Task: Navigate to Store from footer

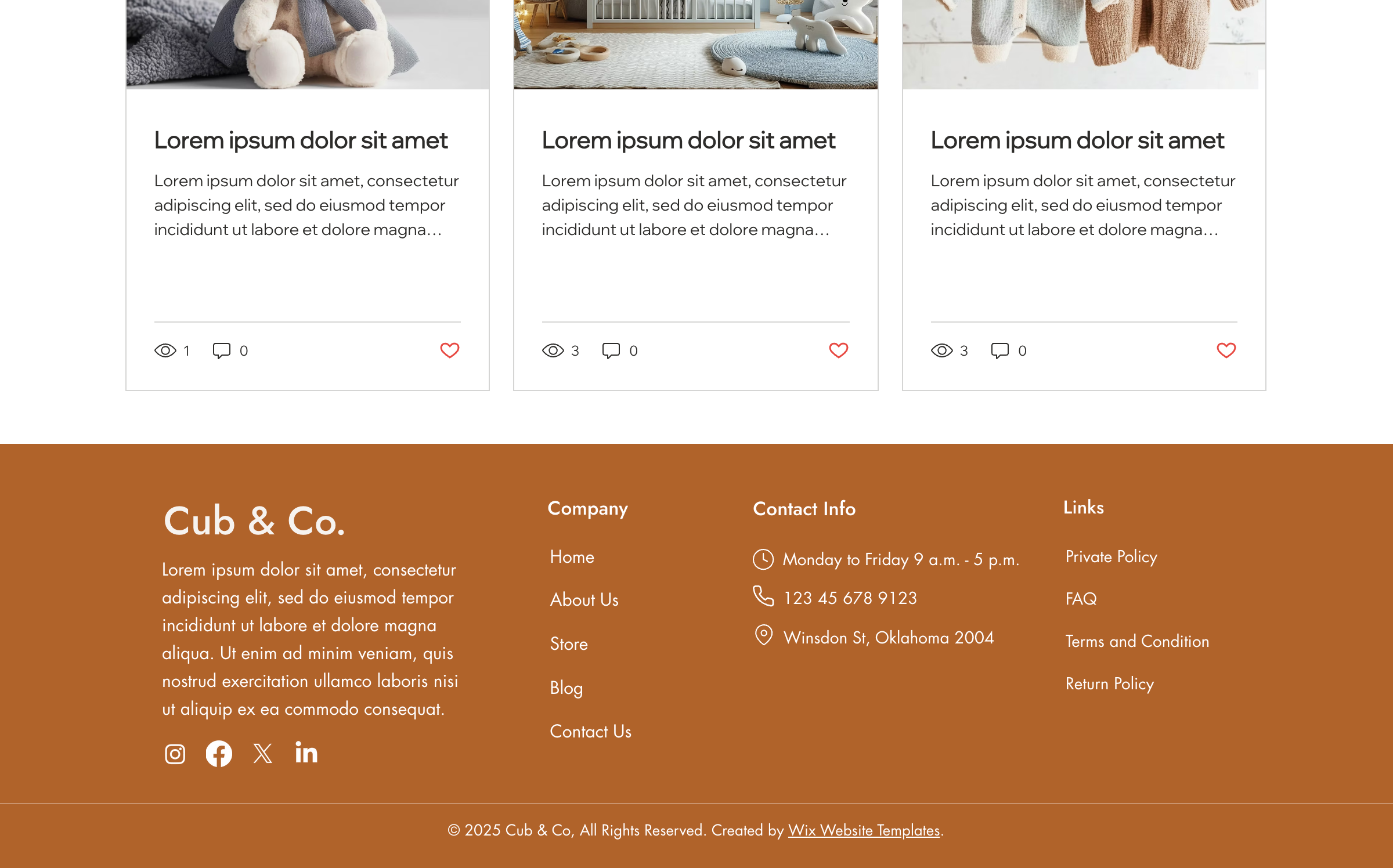Action: click(569, 644)
